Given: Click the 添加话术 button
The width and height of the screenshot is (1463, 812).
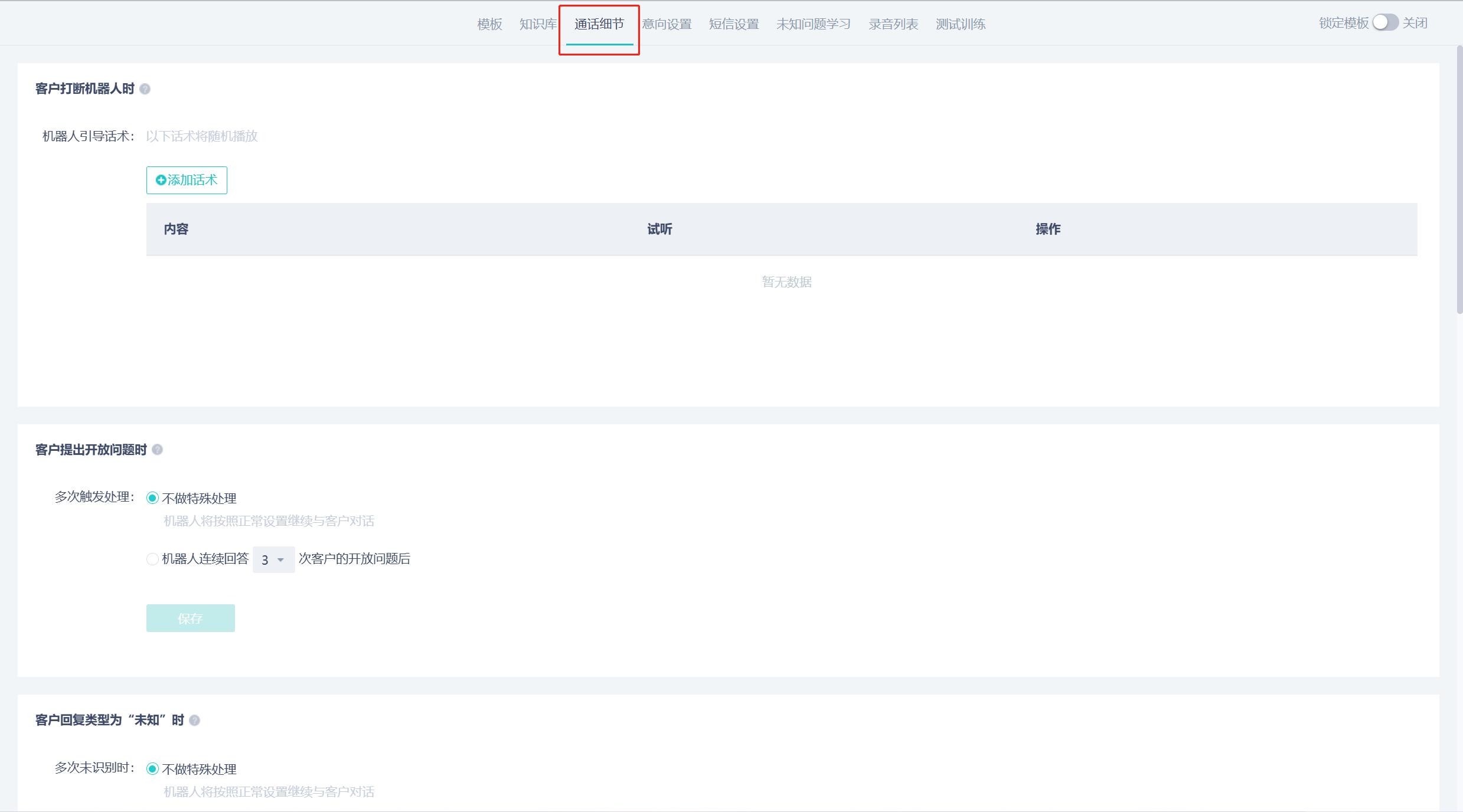Looking at the screenshot, I should 187,180.
